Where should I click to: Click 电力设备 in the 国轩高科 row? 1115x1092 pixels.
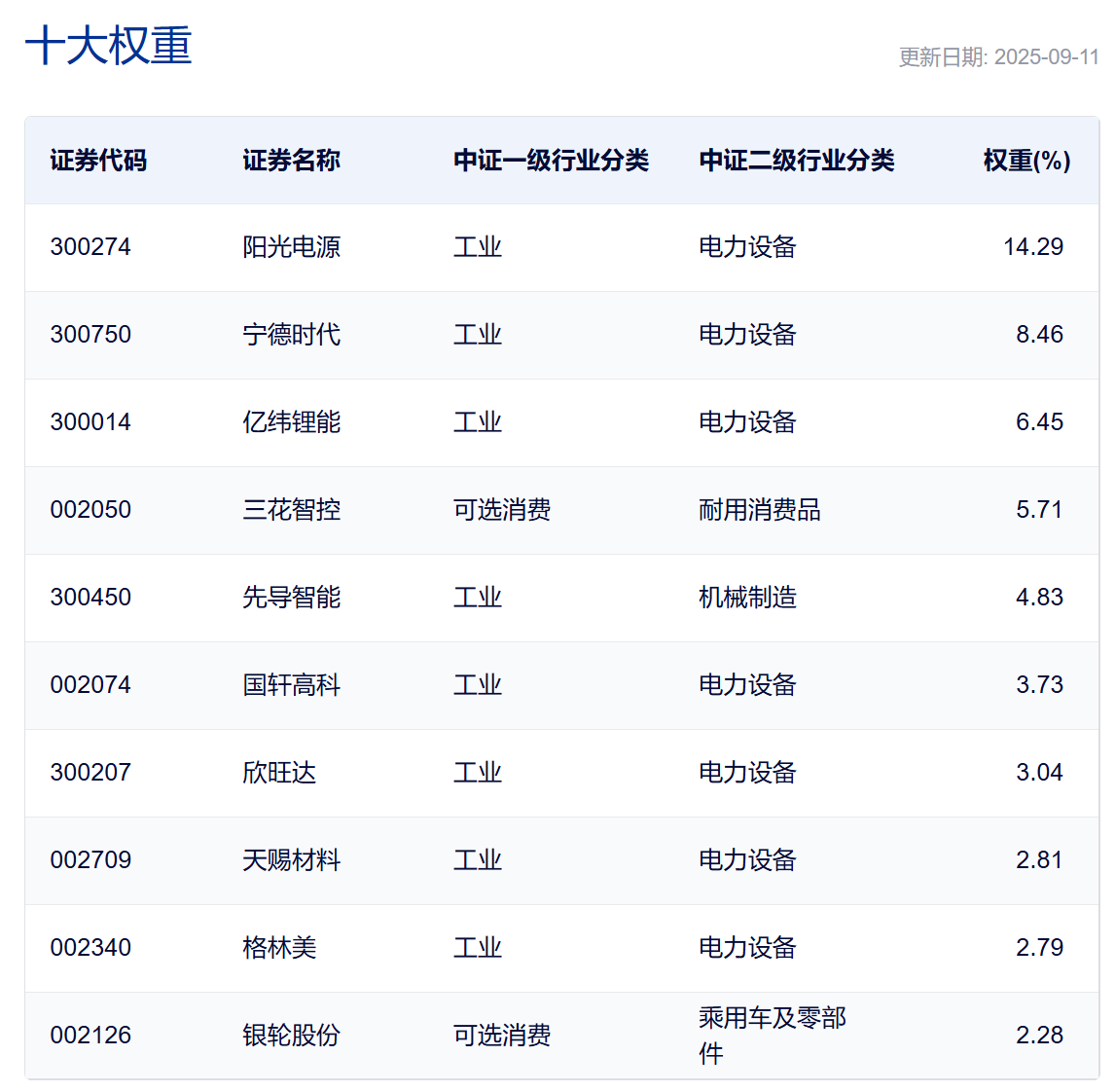coord(747,685)
